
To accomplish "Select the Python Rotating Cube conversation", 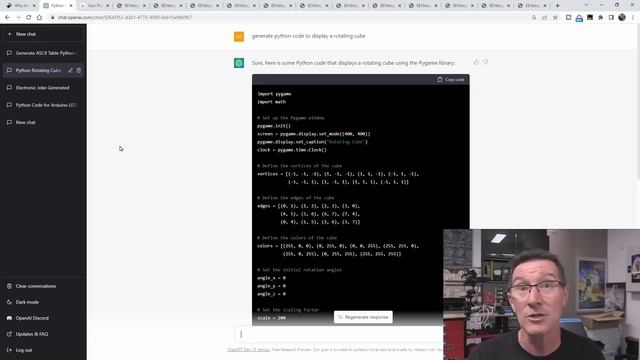I will pos(38,71).
